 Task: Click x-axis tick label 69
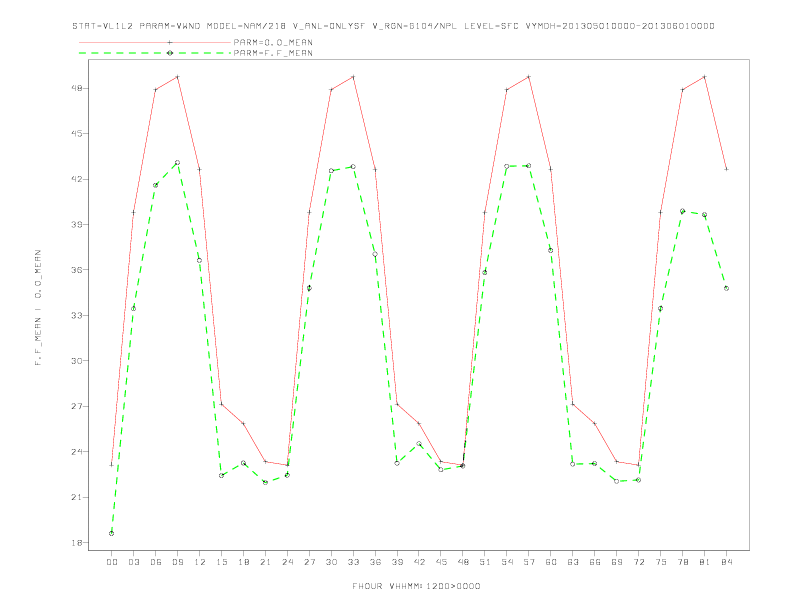[617, 562]
